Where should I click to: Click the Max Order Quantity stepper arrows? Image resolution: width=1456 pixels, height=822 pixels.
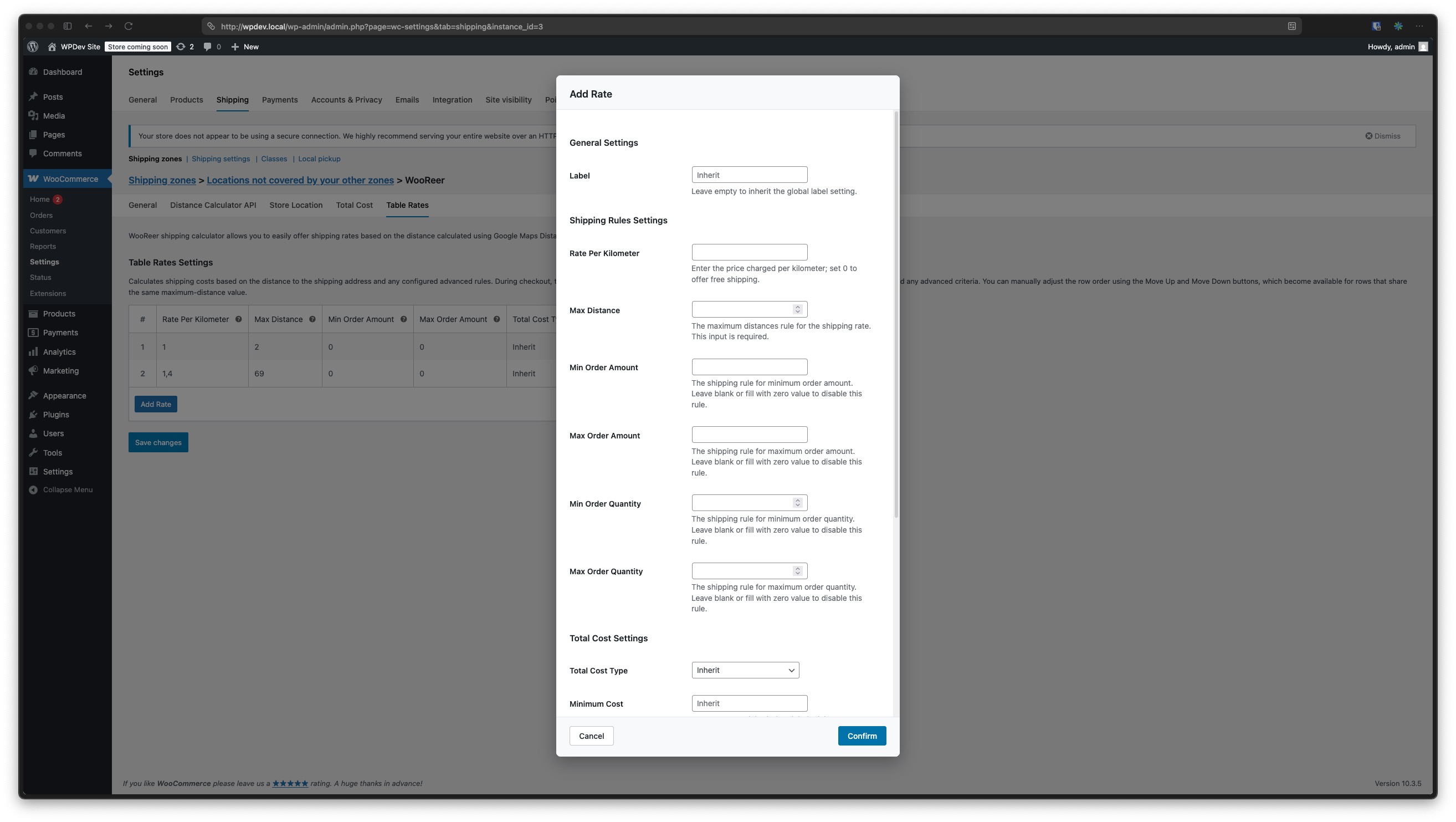797,571
